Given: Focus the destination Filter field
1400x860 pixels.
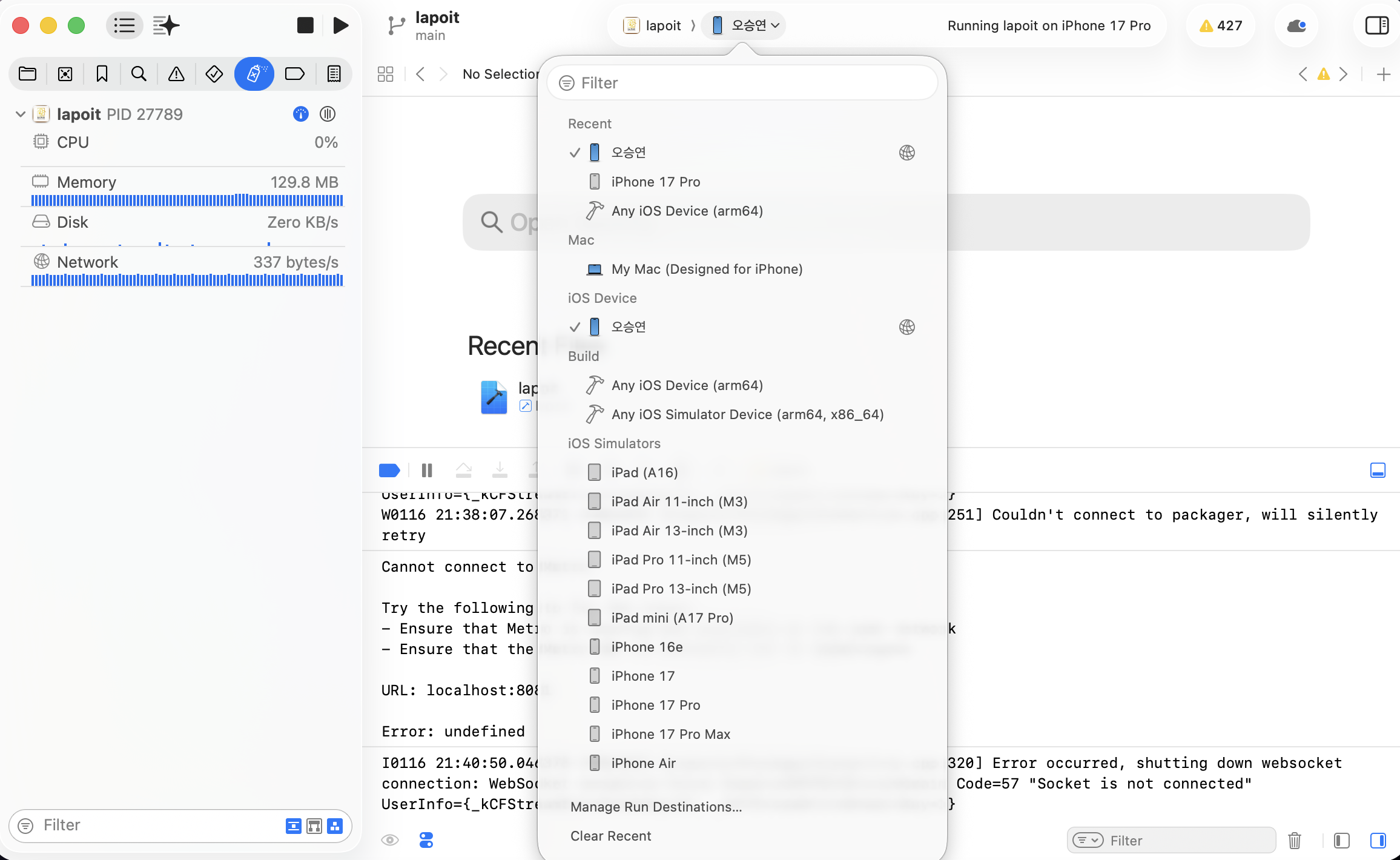Looking at the screenshot, I should click(742, 83).
